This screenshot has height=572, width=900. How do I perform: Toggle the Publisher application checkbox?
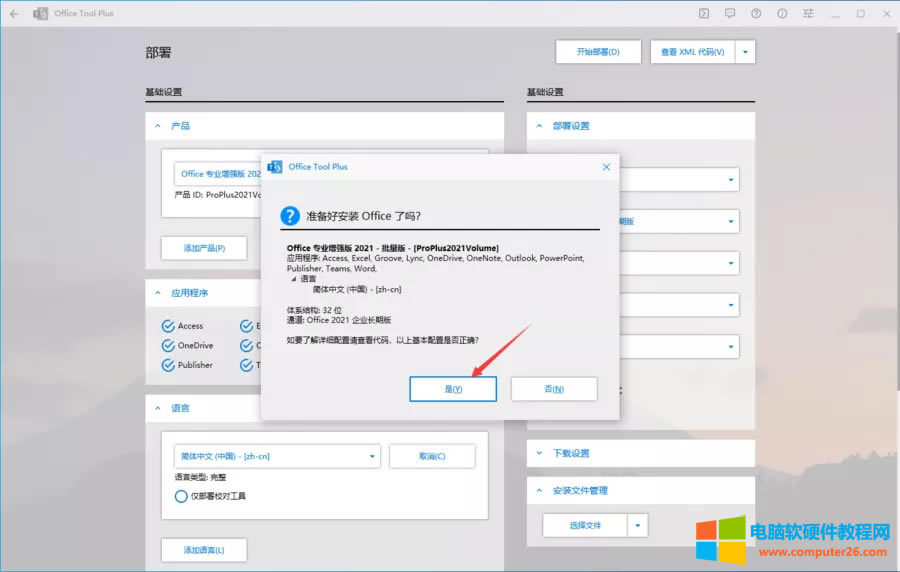pos(168,365)
